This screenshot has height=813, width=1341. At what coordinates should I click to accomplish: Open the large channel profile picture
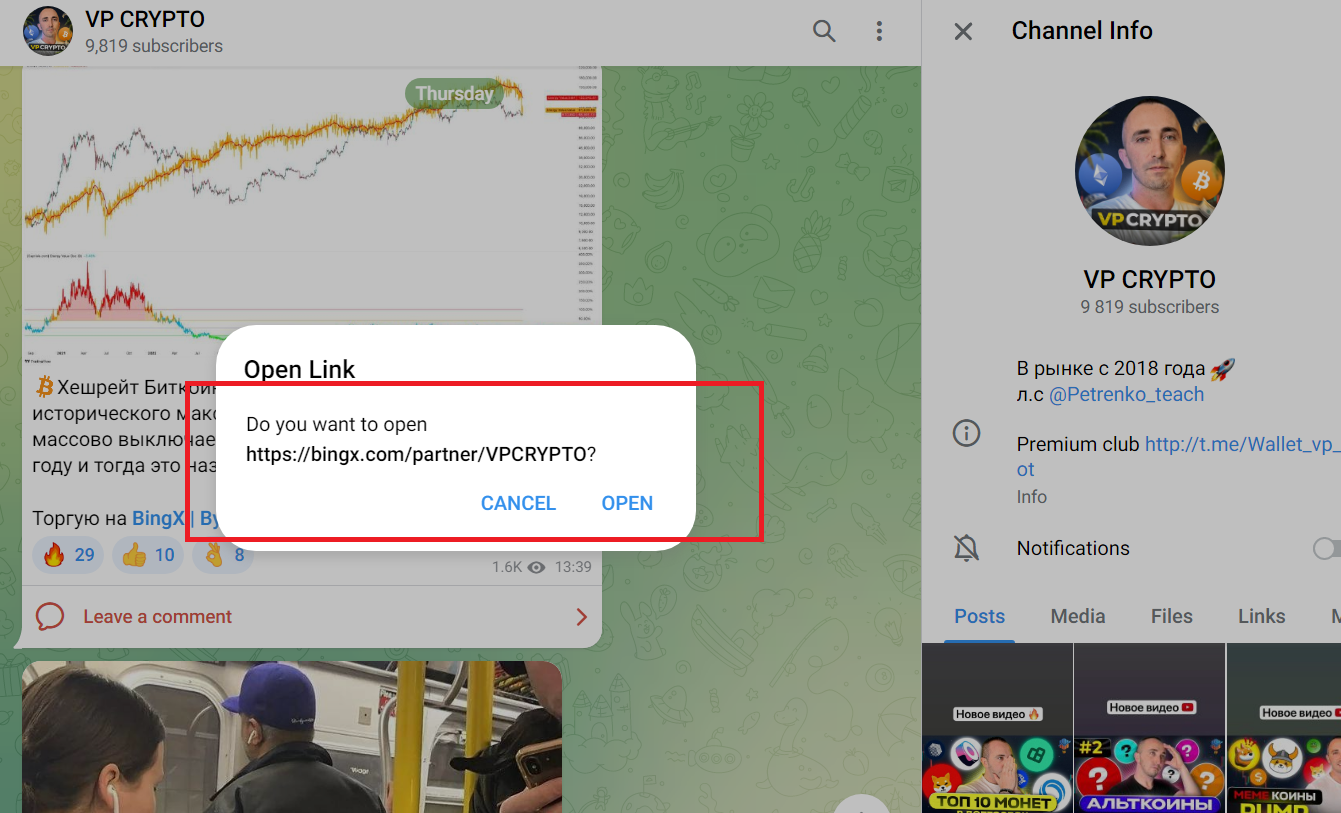1150,171
